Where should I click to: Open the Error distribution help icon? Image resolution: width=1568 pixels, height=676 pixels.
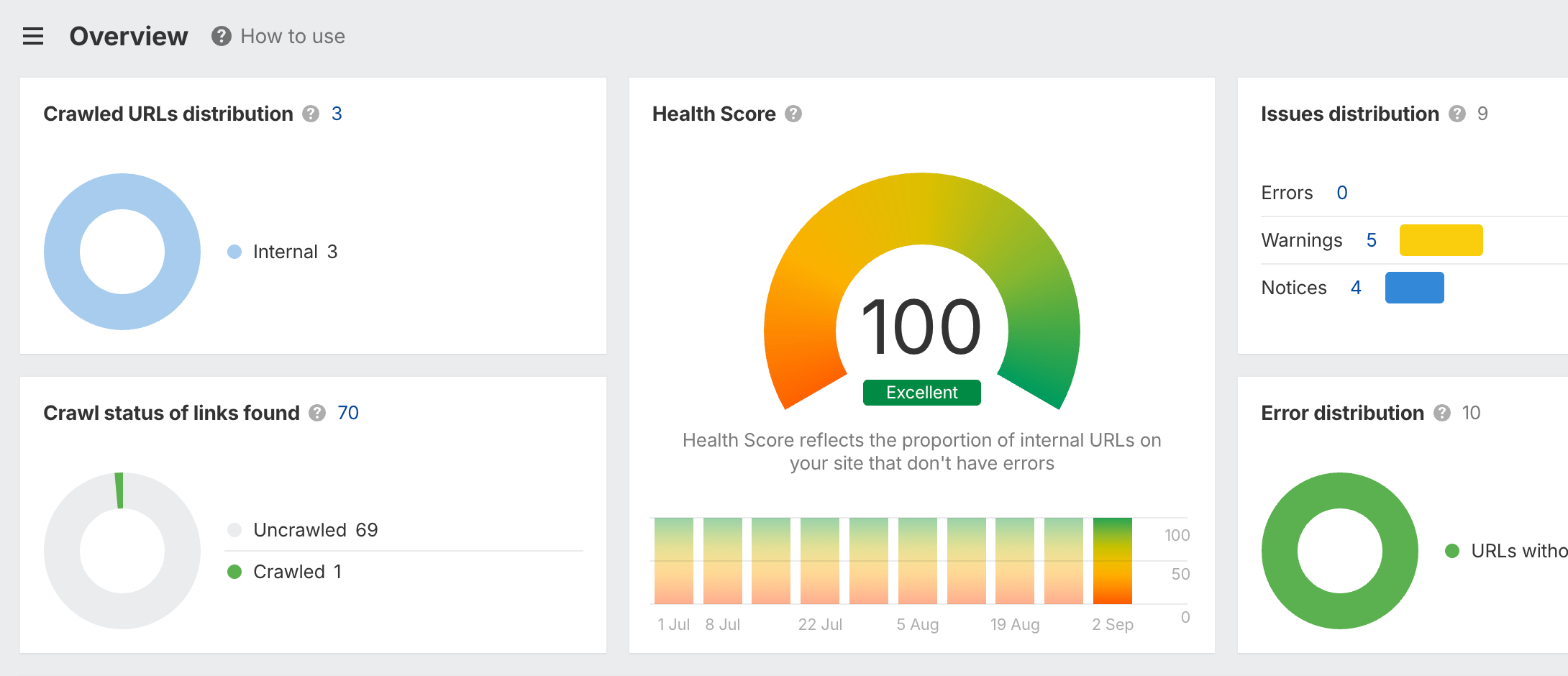click(1441, 413)
